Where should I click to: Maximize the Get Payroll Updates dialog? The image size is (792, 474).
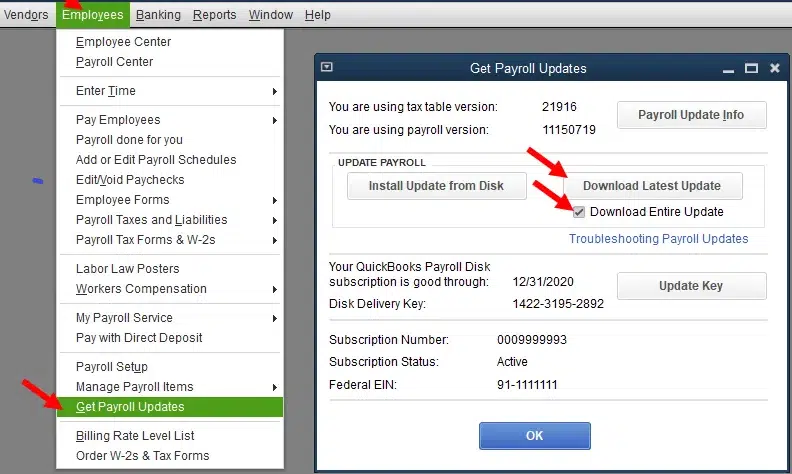pos(751,68)
